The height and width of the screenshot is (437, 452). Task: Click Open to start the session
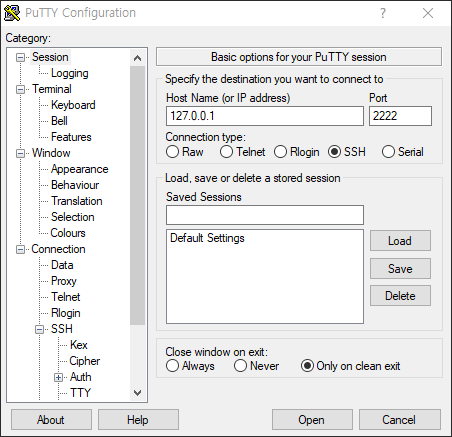[x=312, y=420]
